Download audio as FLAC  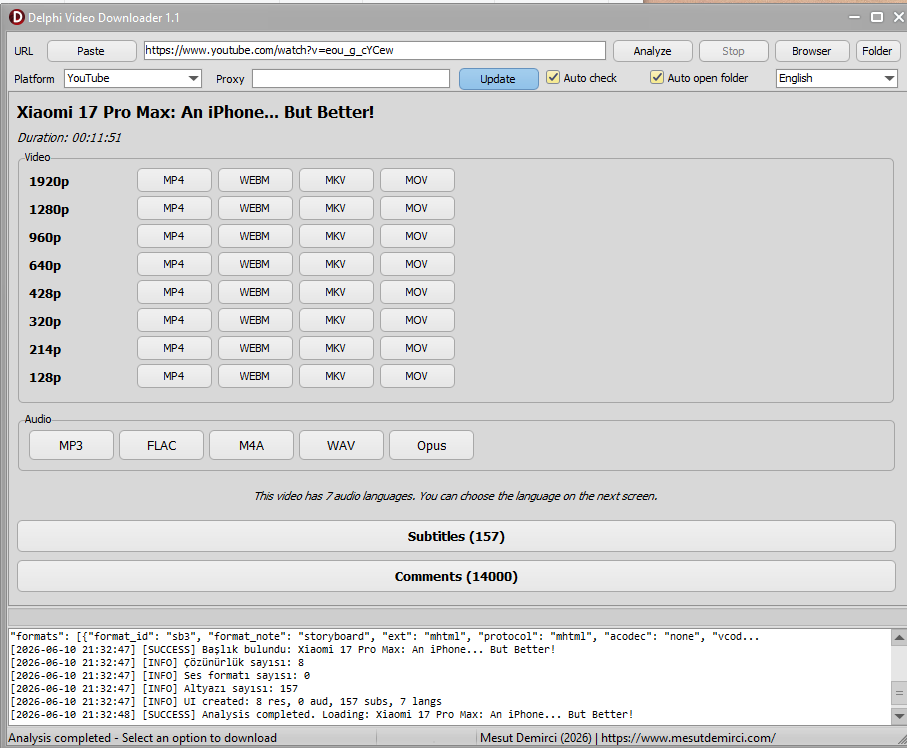click(161, 445)
